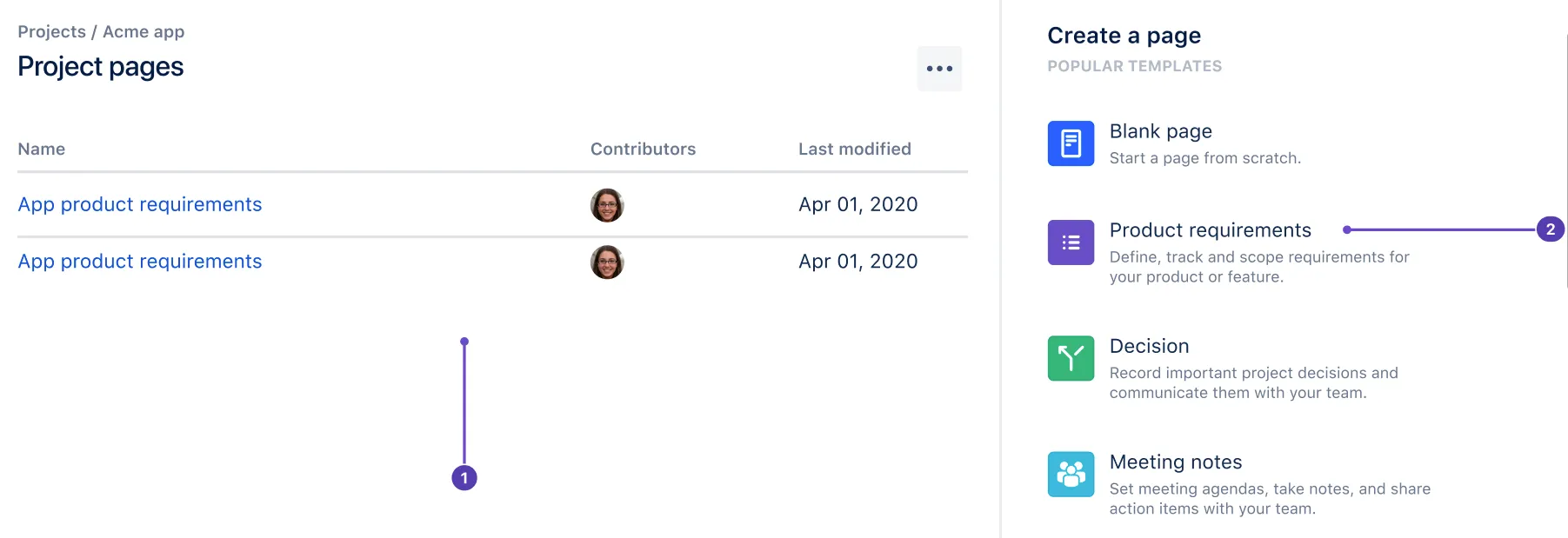Viewport: 1568px width, 538px height.
Task: Click Apr 01, 2020 date in first row
Action: [x=858, y=204]
